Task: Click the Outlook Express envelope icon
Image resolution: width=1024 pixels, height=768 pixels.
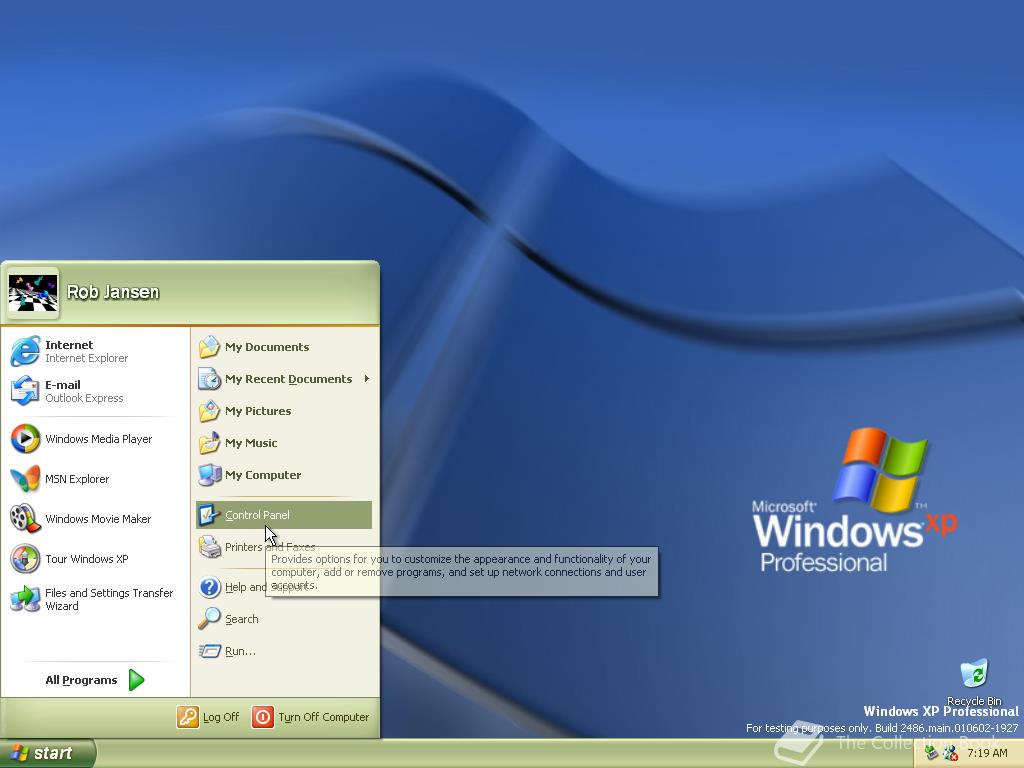Action: point(25,391)
